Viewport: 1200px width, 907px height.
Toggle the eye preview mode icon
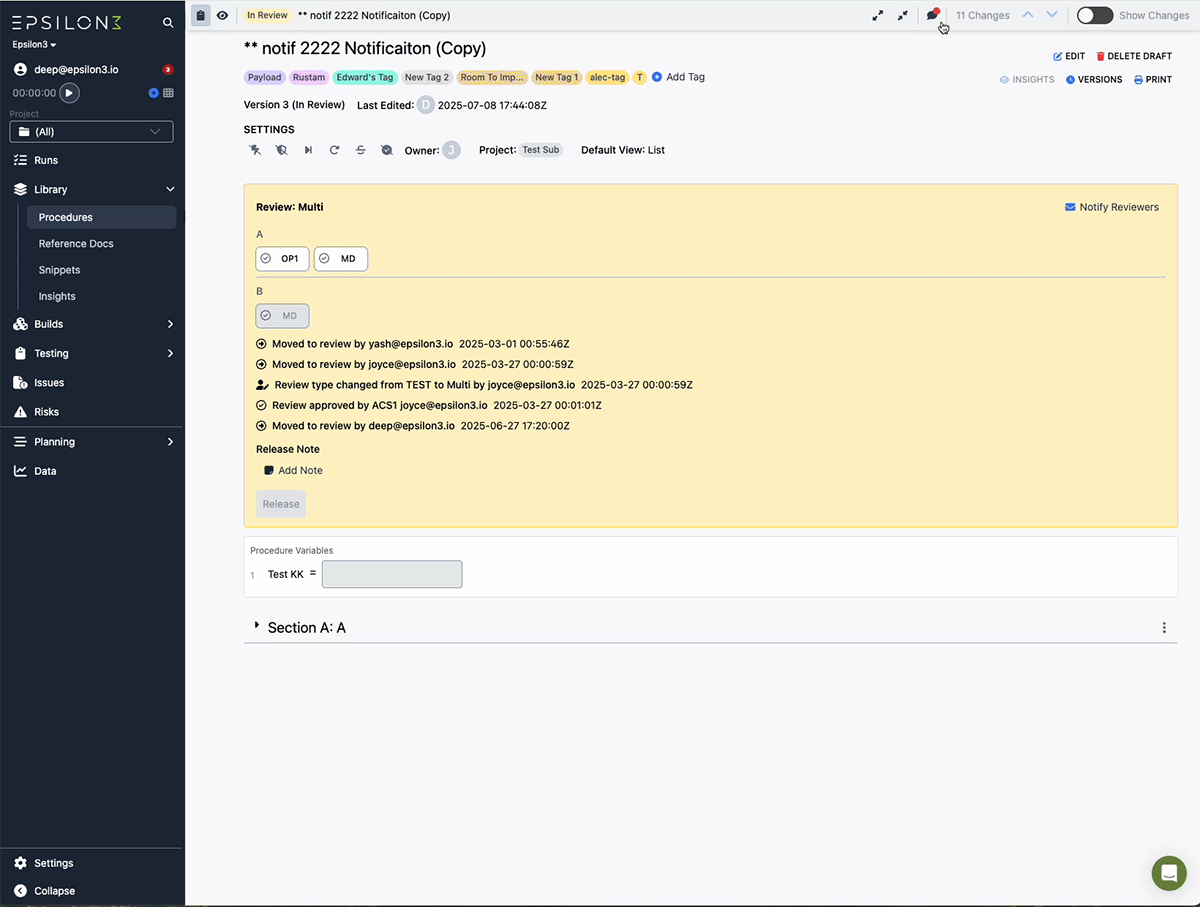[x=222, y=15]
